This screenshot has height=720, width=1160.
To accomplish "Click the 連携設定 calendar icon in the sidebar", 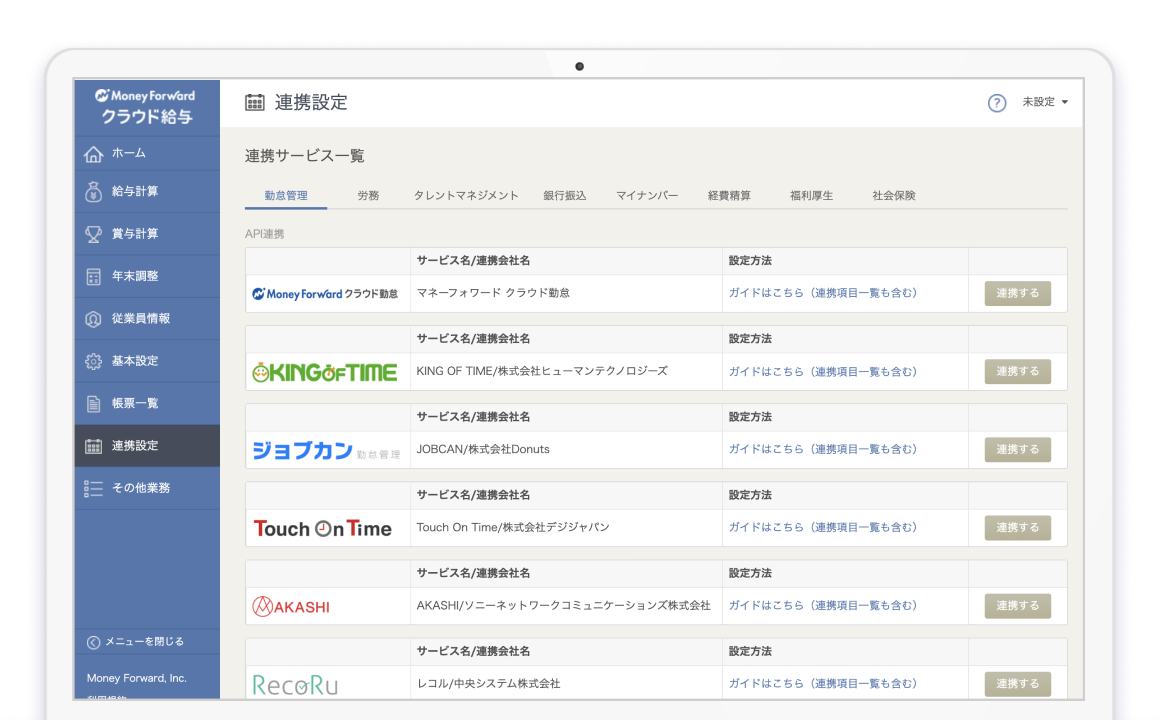I will 93,446.
